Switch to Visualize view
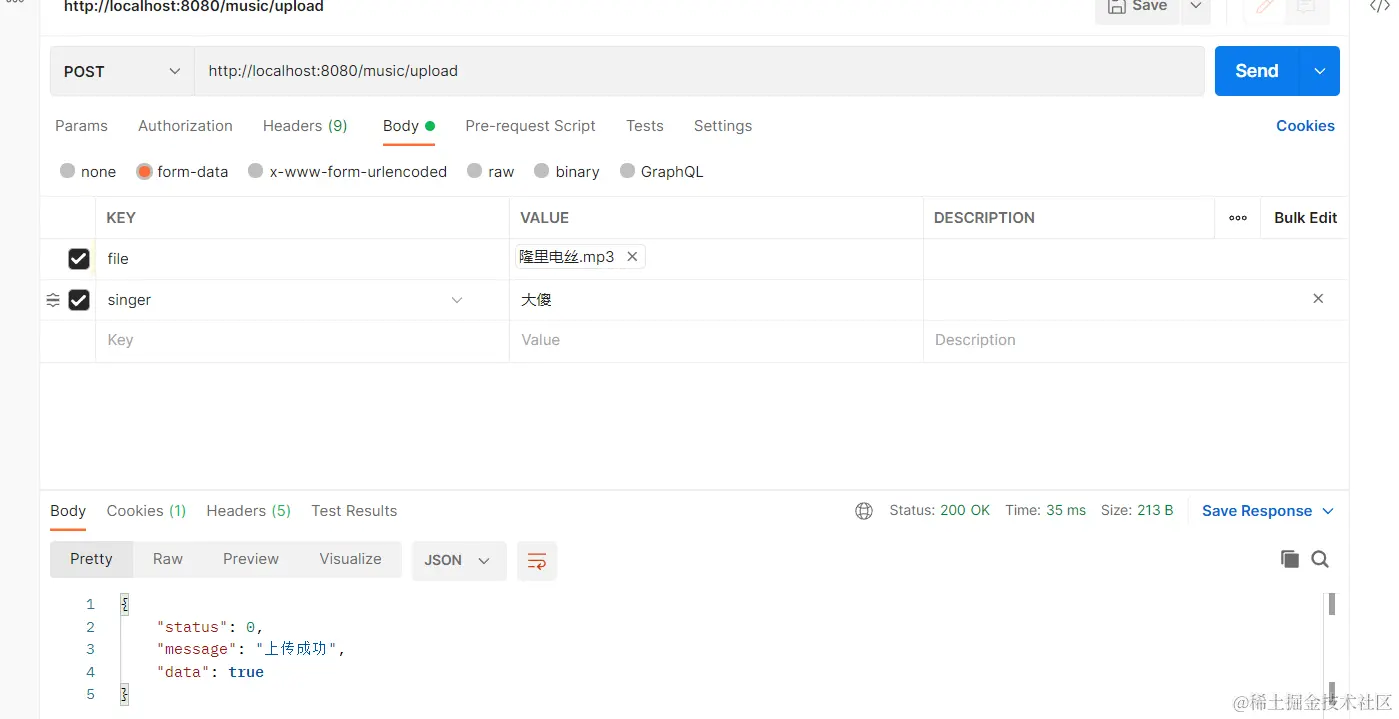The height and width of the screenshot is (719, 1399). pyautogui.click(x=350, y=559)
